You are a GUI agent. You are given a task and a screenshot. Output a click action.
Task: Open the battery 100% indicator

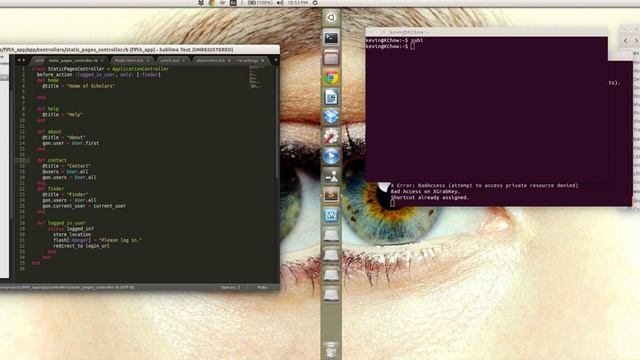click(x=260, y=3)
